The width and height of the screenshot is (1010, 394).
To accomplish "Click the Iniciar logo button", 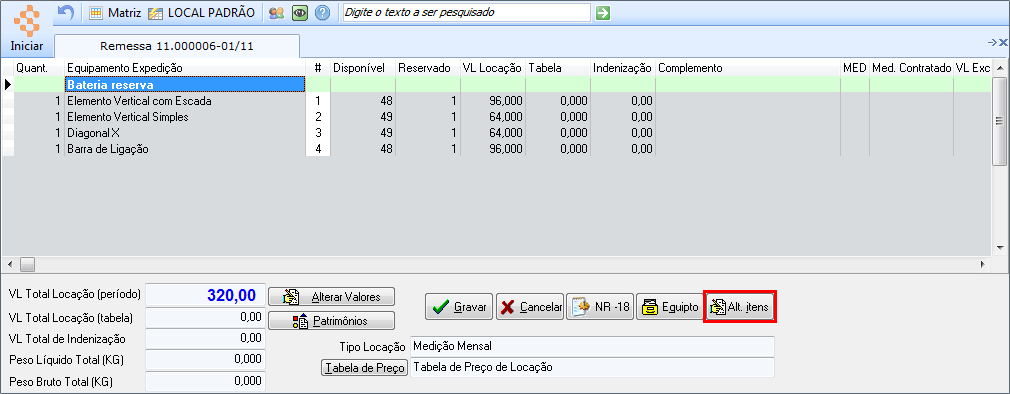I will coord(26,28).
